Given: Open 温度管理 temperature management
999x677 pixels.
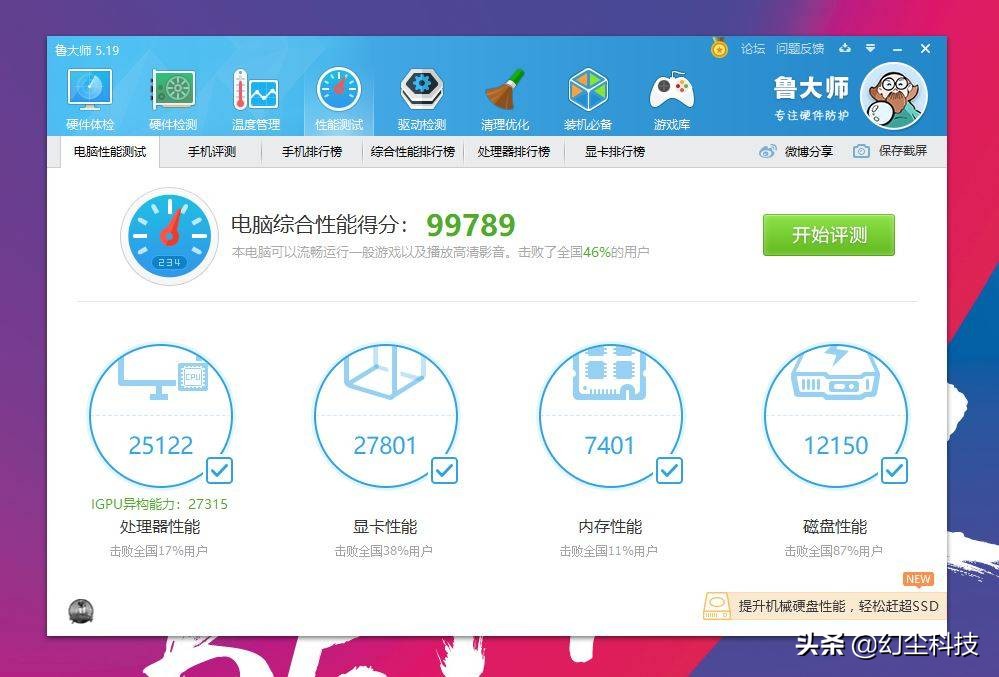Looking at the screenshot, I should click(255, 97).
